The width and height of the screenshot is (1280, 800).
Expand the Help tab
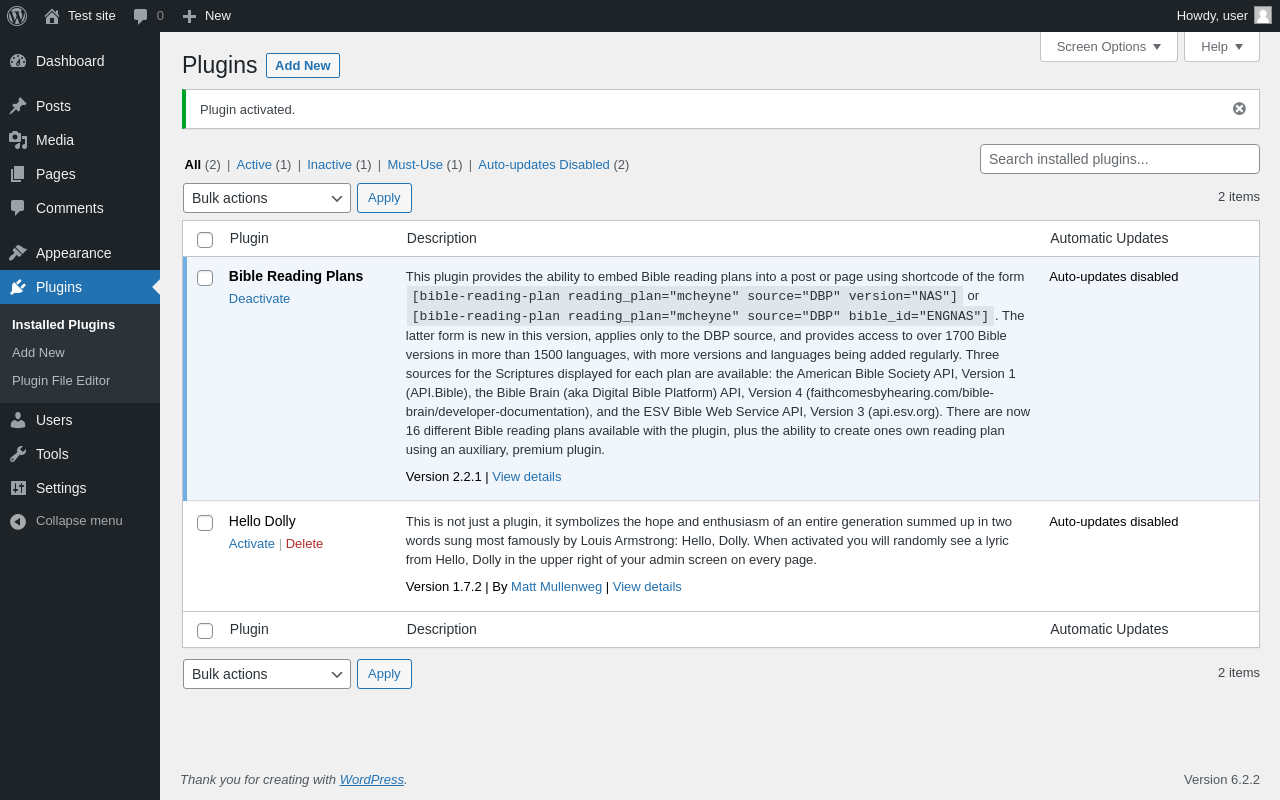coord(1222,46)
